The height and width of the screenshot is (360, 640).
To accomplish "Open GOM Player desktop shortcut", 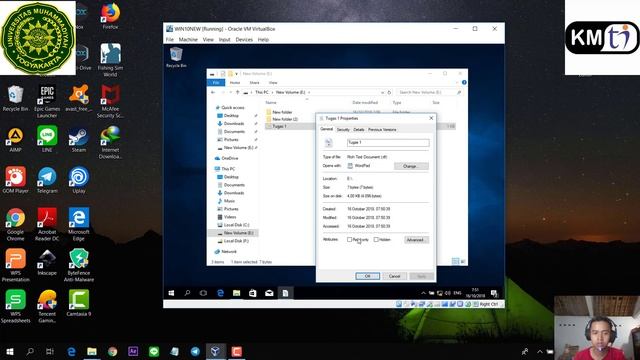I will (15, 180).
